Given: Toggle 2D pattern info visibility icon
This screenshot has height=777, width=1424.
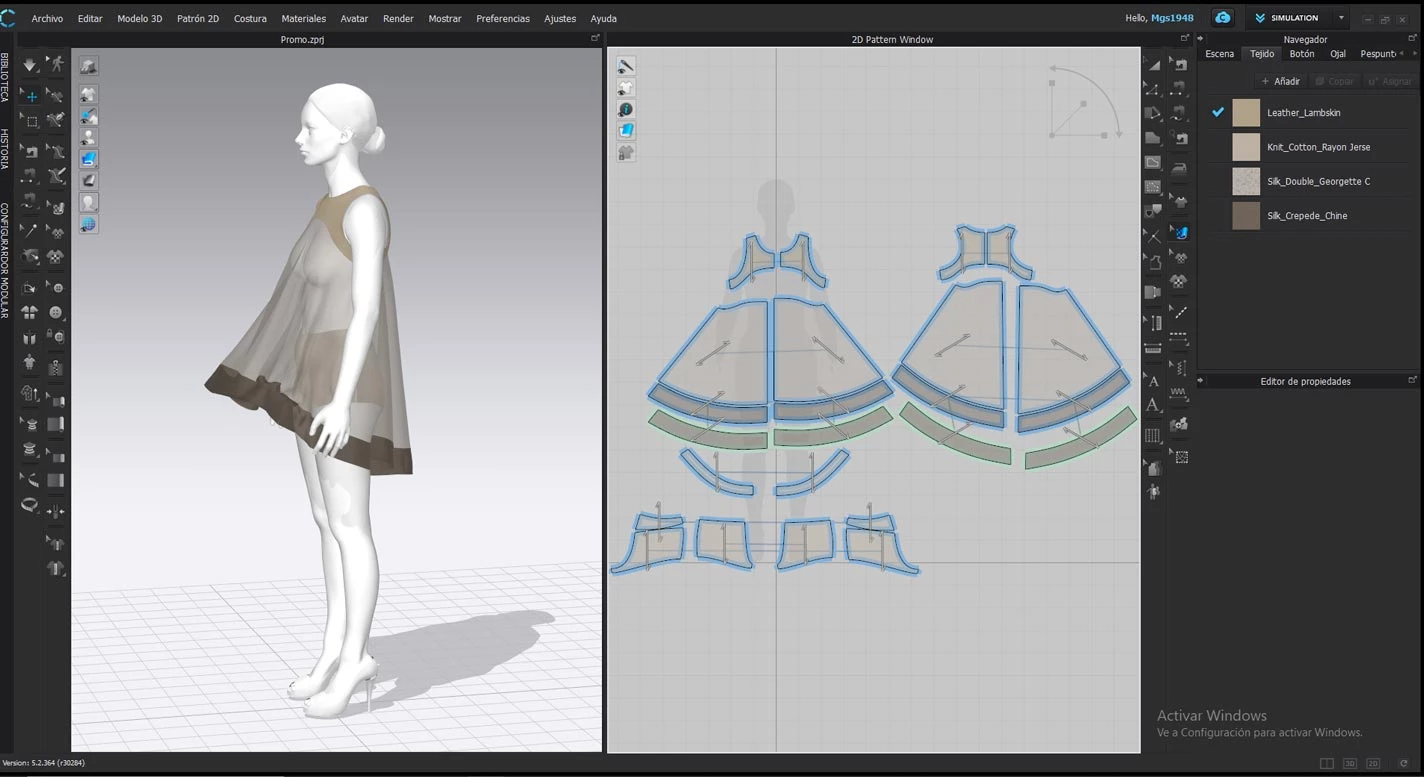Looking at the screenshot, I should coord(626,109).
